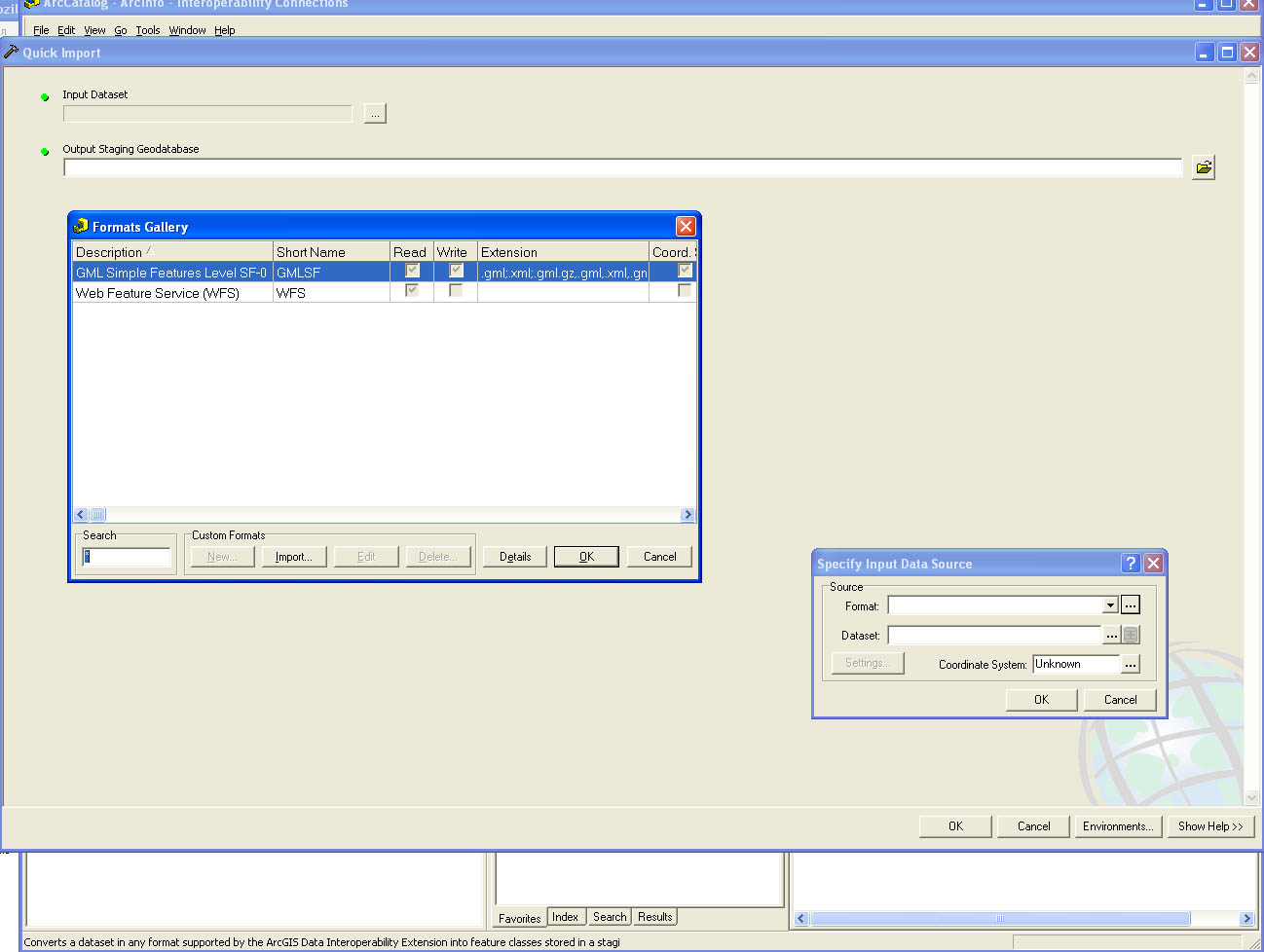The width and height of the screenshot is (1264, 952).
Task: Switch to the Favorites tab
Action: (x=519, y=918)
